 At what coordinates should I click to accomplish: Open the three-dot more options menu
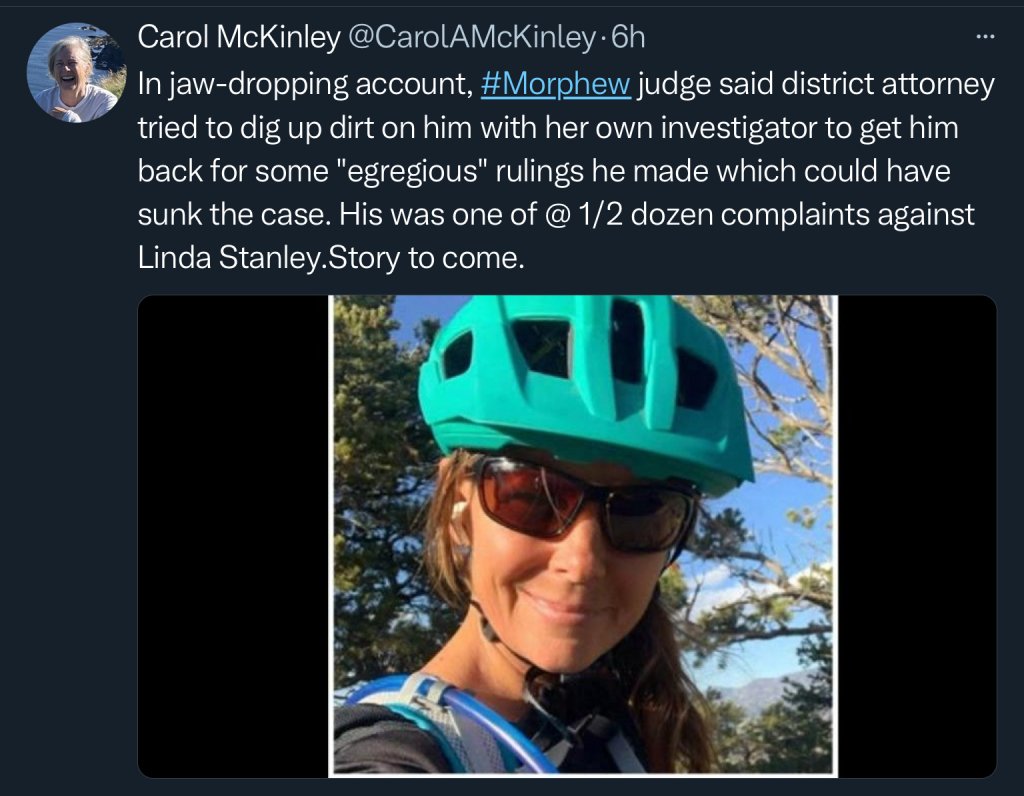(984, 39)
